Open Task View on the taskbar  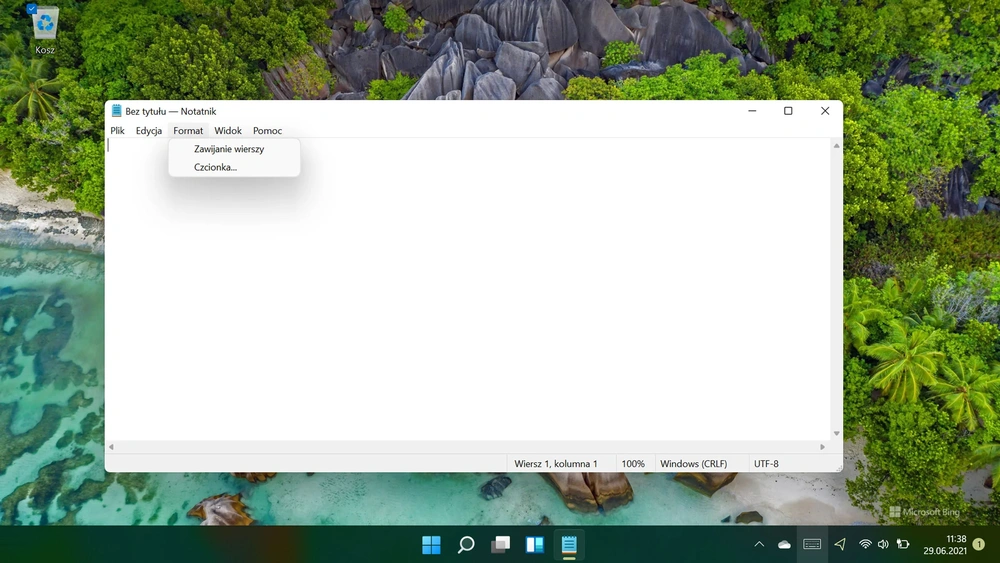501,545
